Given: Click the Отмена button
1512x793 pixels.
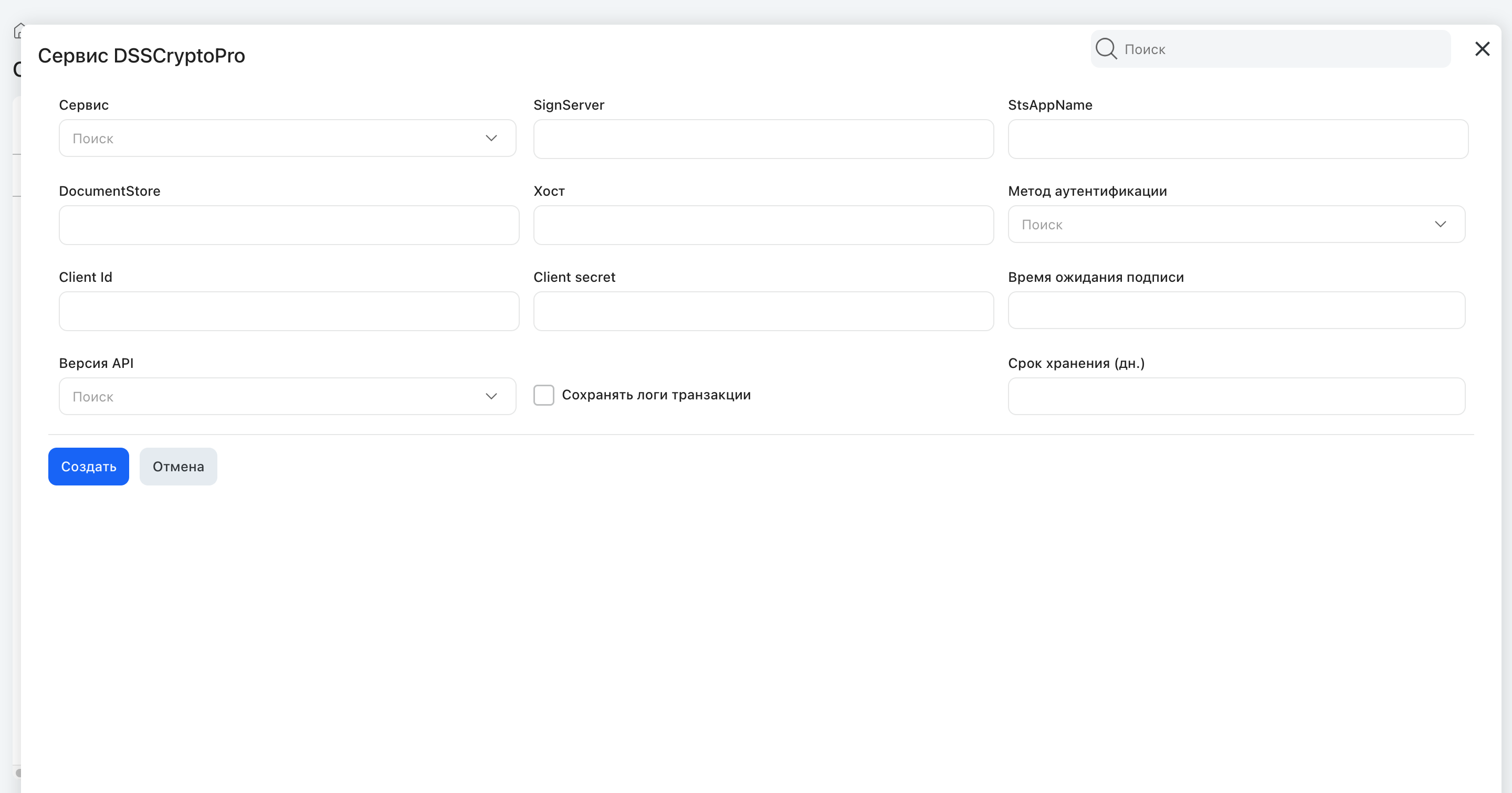Looking at the screenshot, I should [x=178, y=467].
